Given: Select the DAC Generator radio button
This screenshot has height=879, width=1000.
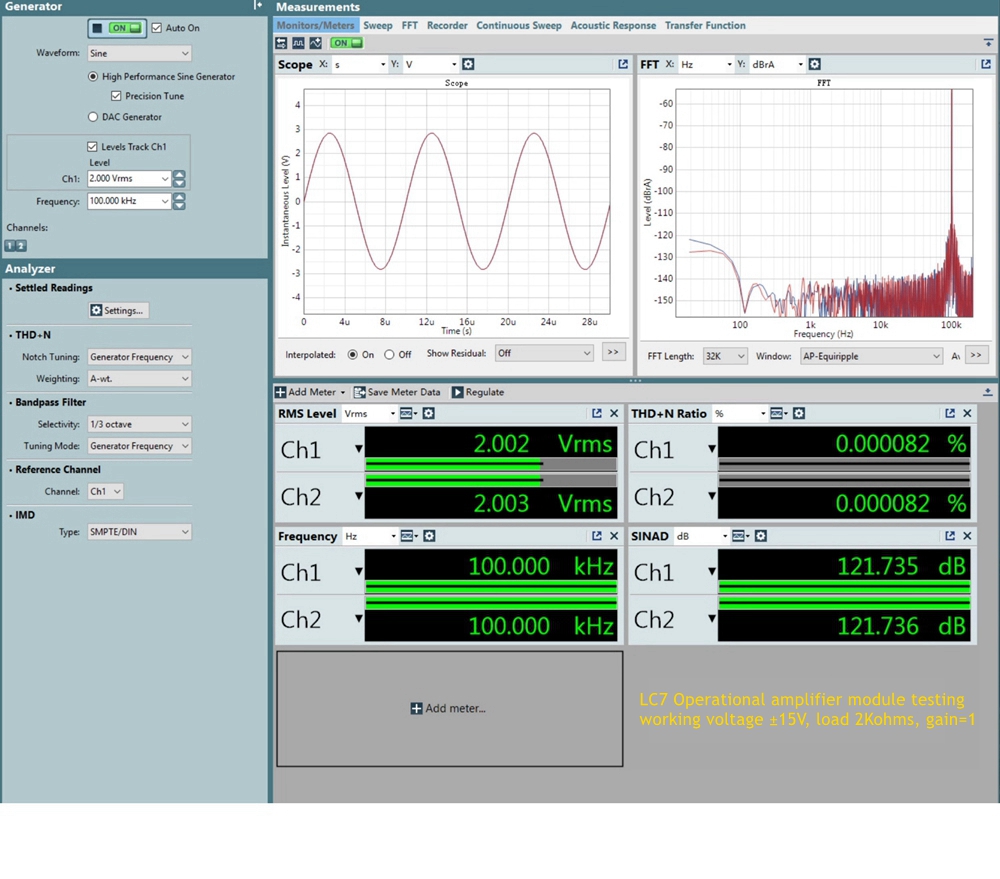Looking at the screenshot, I should pyautogui.click(x=93, y=117).
